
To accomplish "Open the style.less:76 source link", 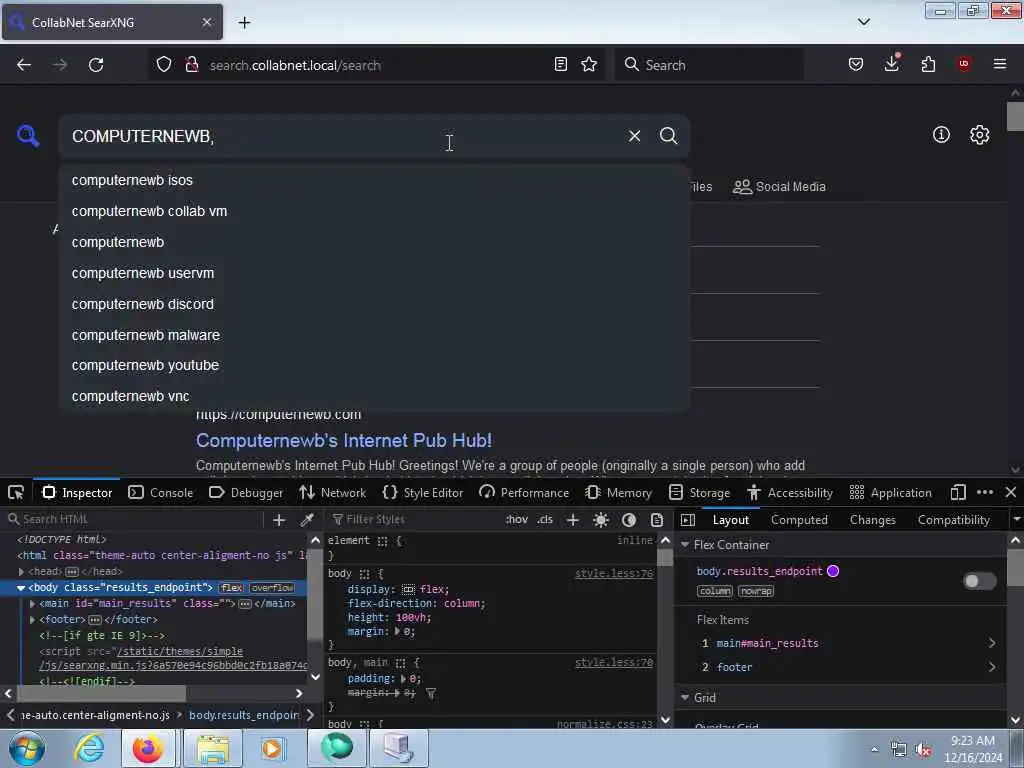I will [613, 573].
